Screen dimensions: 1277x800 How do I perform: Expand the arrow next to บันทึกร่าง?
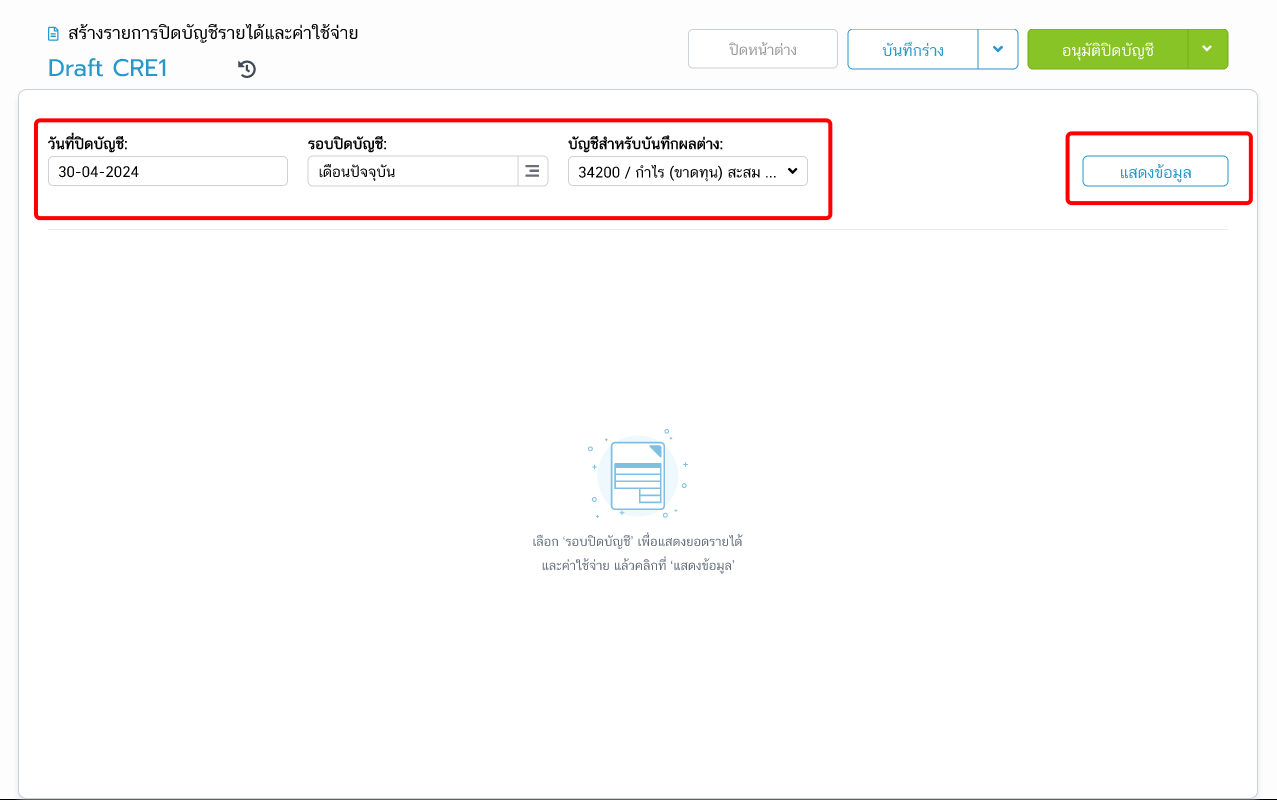pyautogui.click(x=998, y=49)
